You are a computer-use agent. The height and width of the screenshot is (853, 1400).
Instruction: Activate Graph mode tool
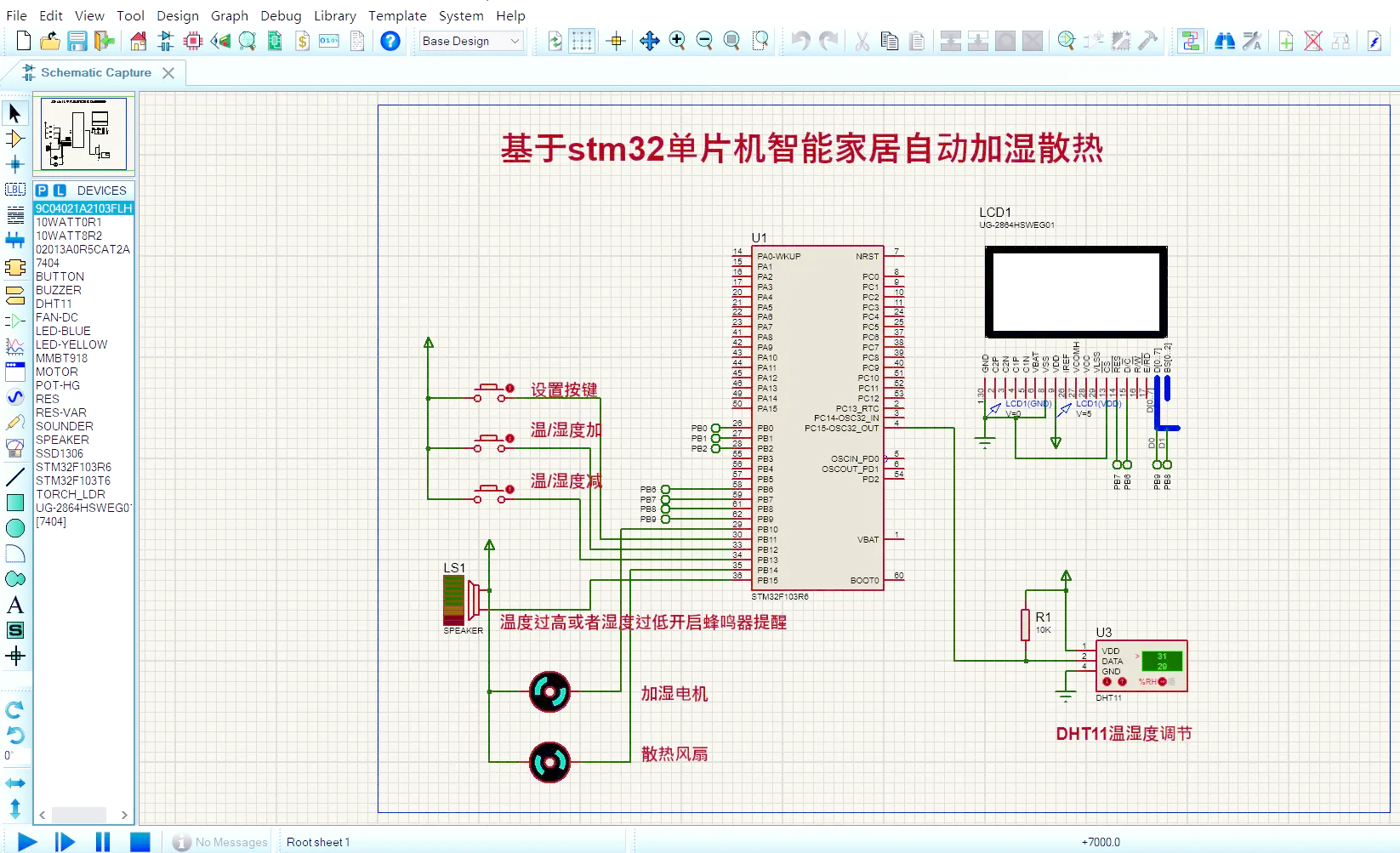[x=15, y=346]
